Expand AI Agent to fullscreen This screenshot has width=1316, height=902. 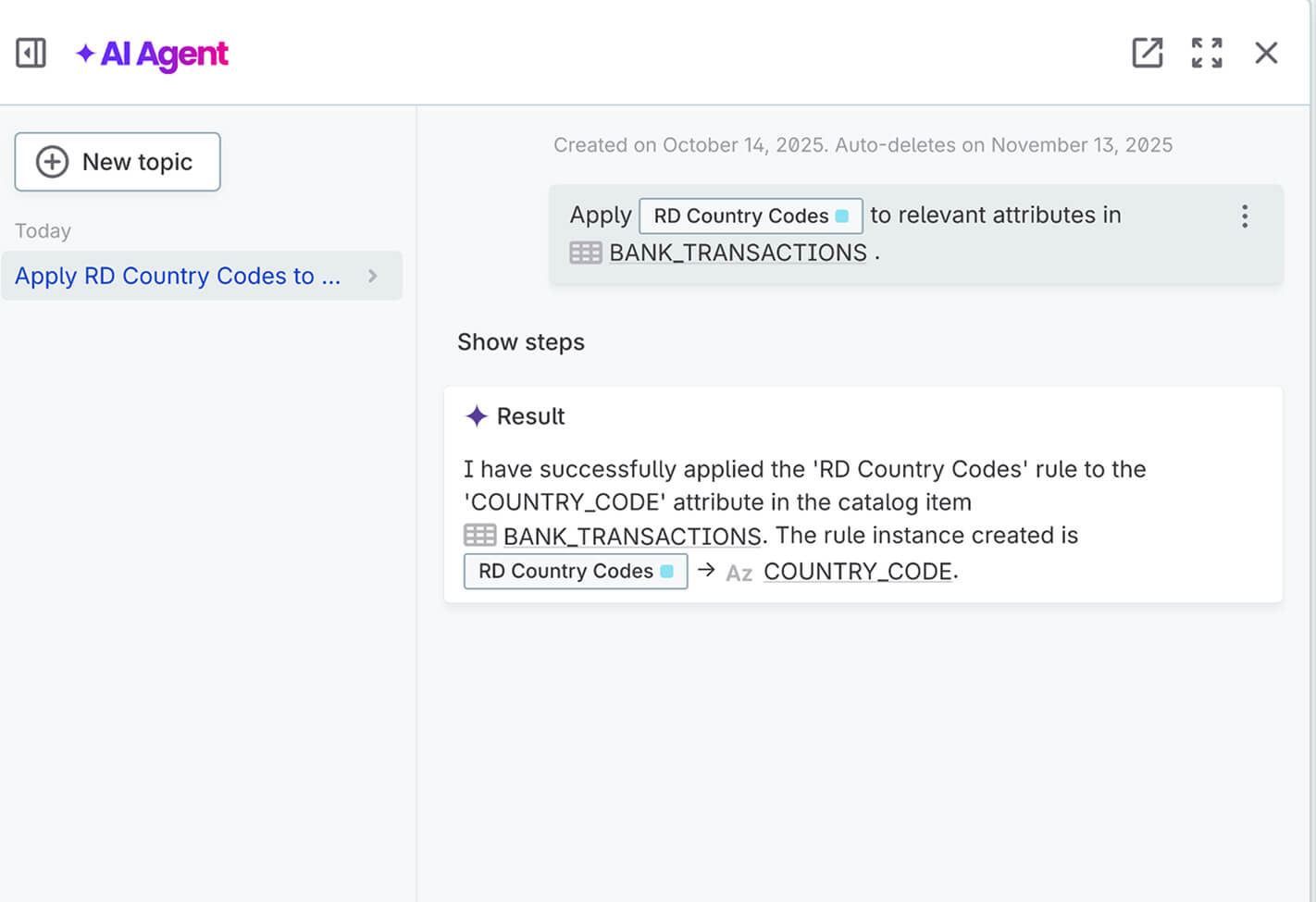[1206, 53]
